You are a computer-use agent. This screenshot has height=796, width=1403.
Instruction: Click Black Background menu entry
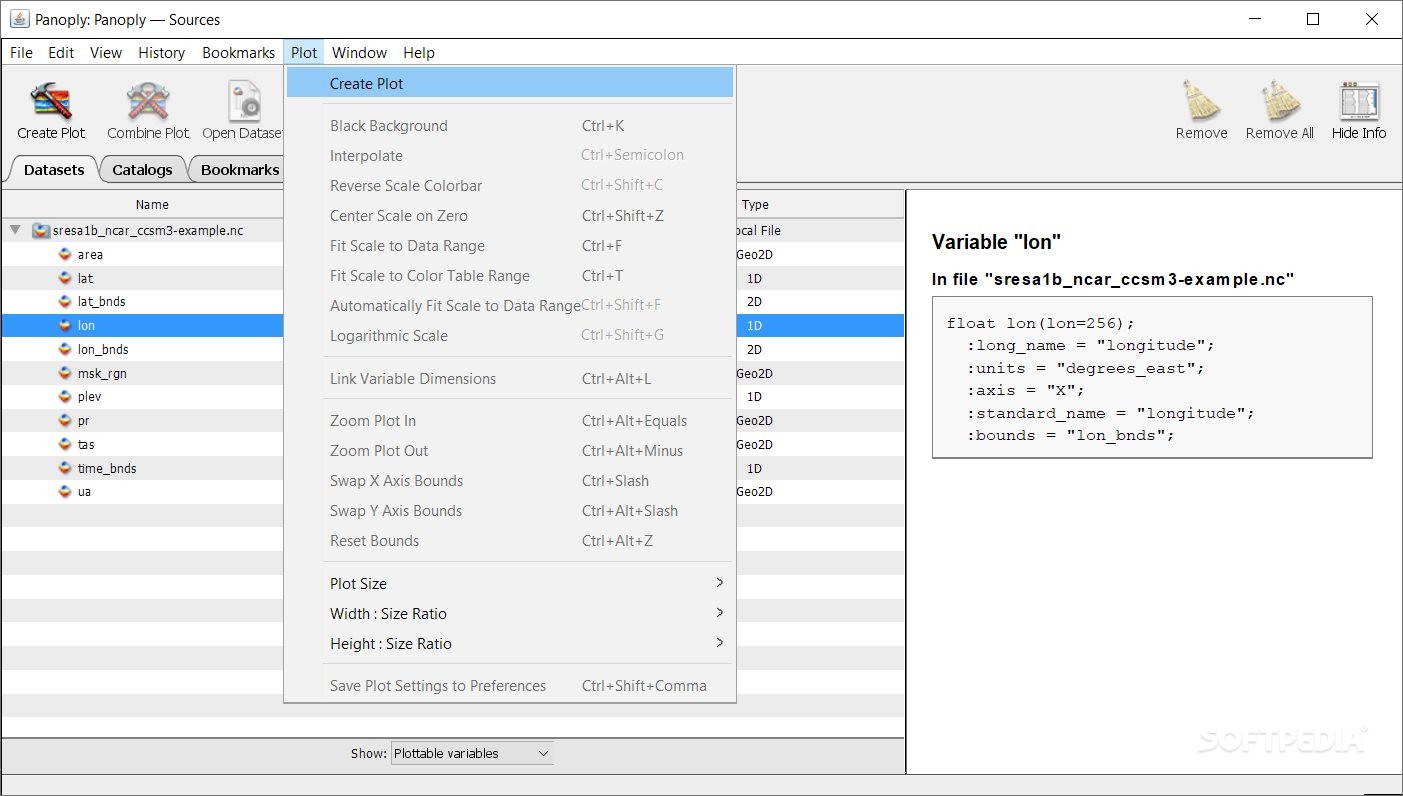pos(510,126)
